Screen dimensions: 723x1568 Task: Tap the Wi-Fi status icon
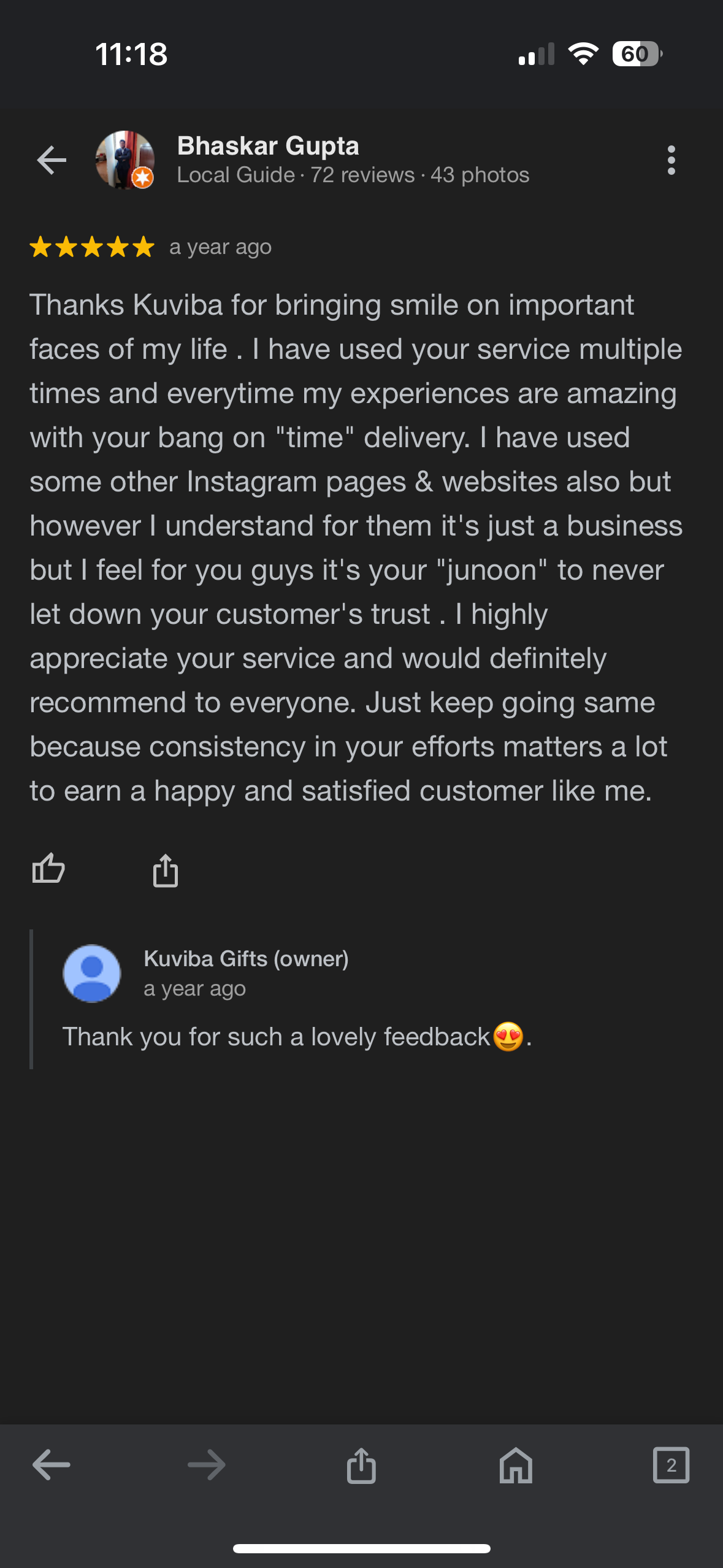point(583,54)
